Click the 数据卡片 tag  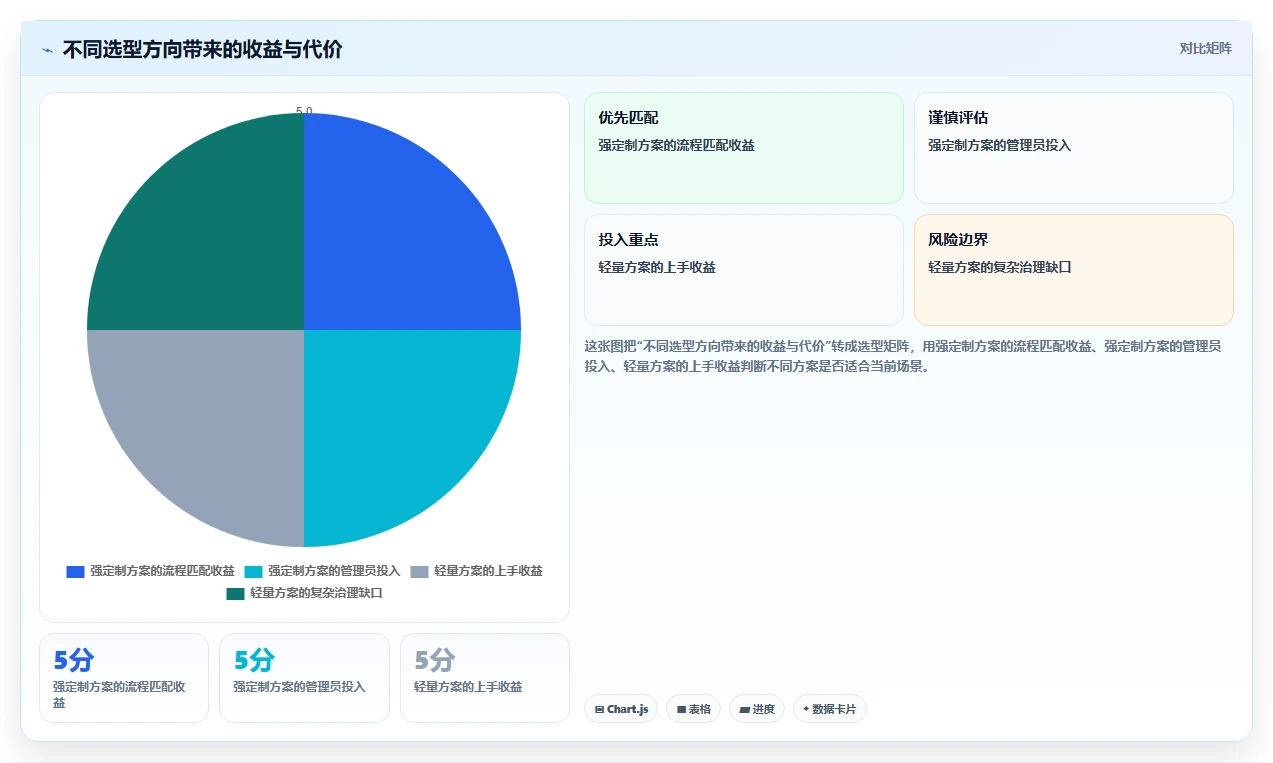pos(830,709)
